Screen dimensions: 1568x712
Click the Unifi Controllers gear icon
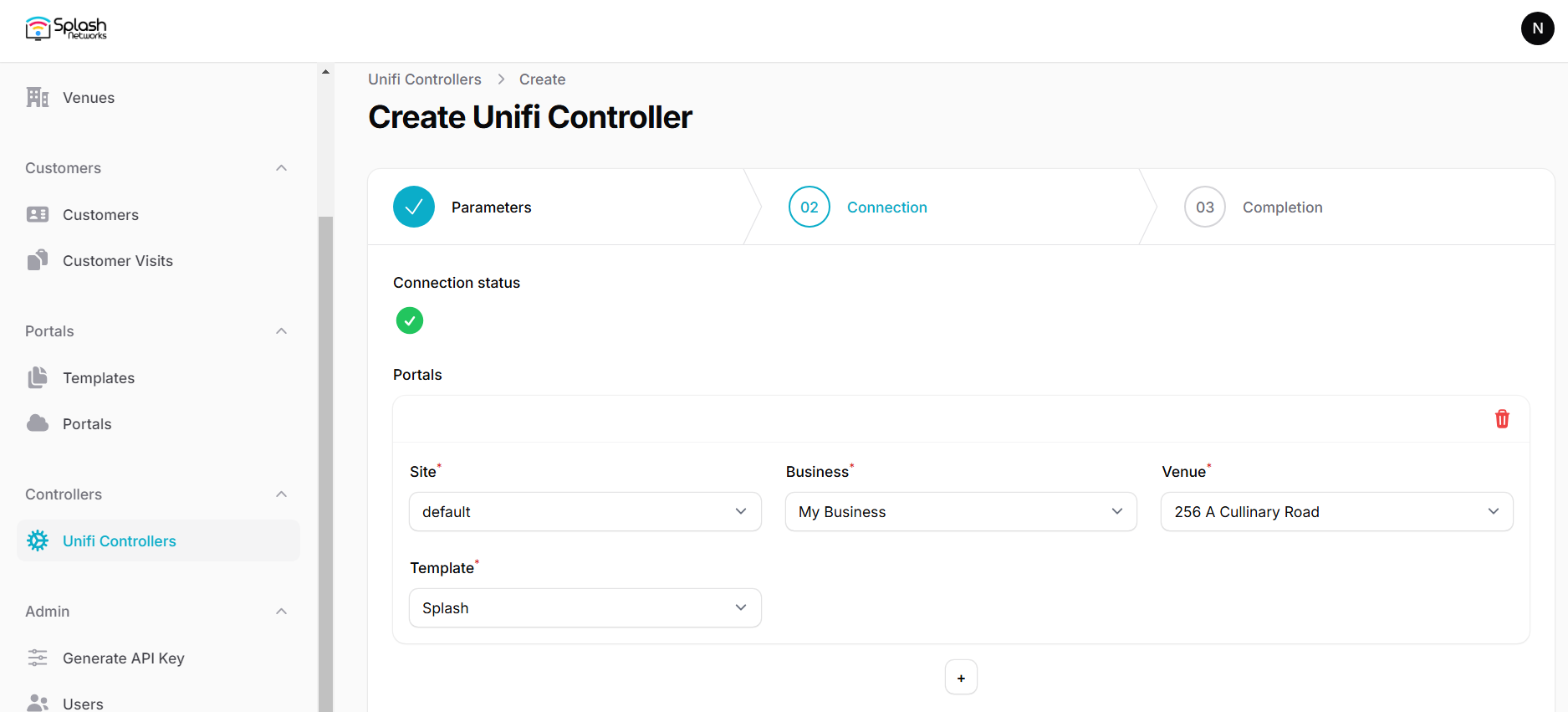coord(38,540)
